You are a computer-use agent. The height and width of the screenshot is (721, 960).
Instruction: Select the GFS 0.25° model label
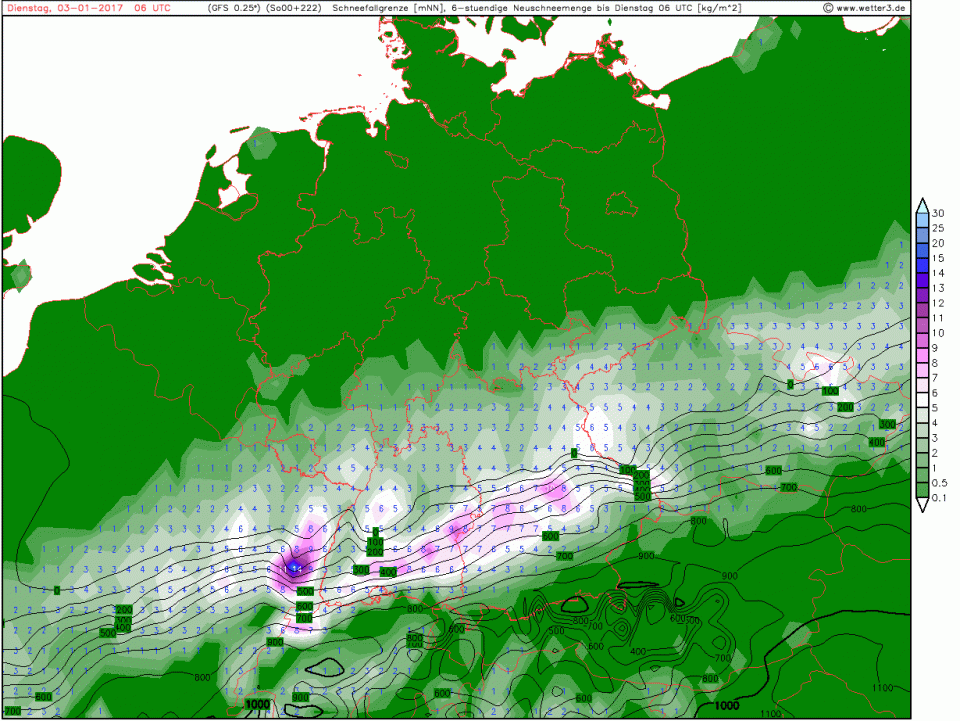tap(234, 8)
